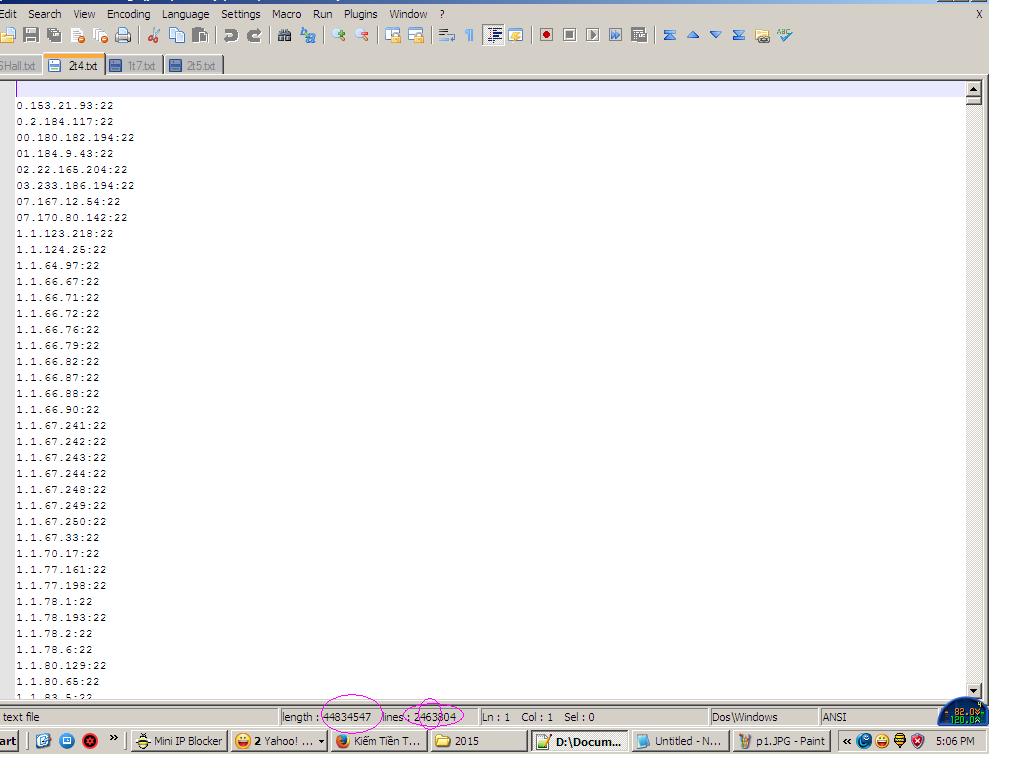Viewport: 1024px width, 768px height.
Task: Open Find with the binoculars icon
Action: [x=284, y=35]
